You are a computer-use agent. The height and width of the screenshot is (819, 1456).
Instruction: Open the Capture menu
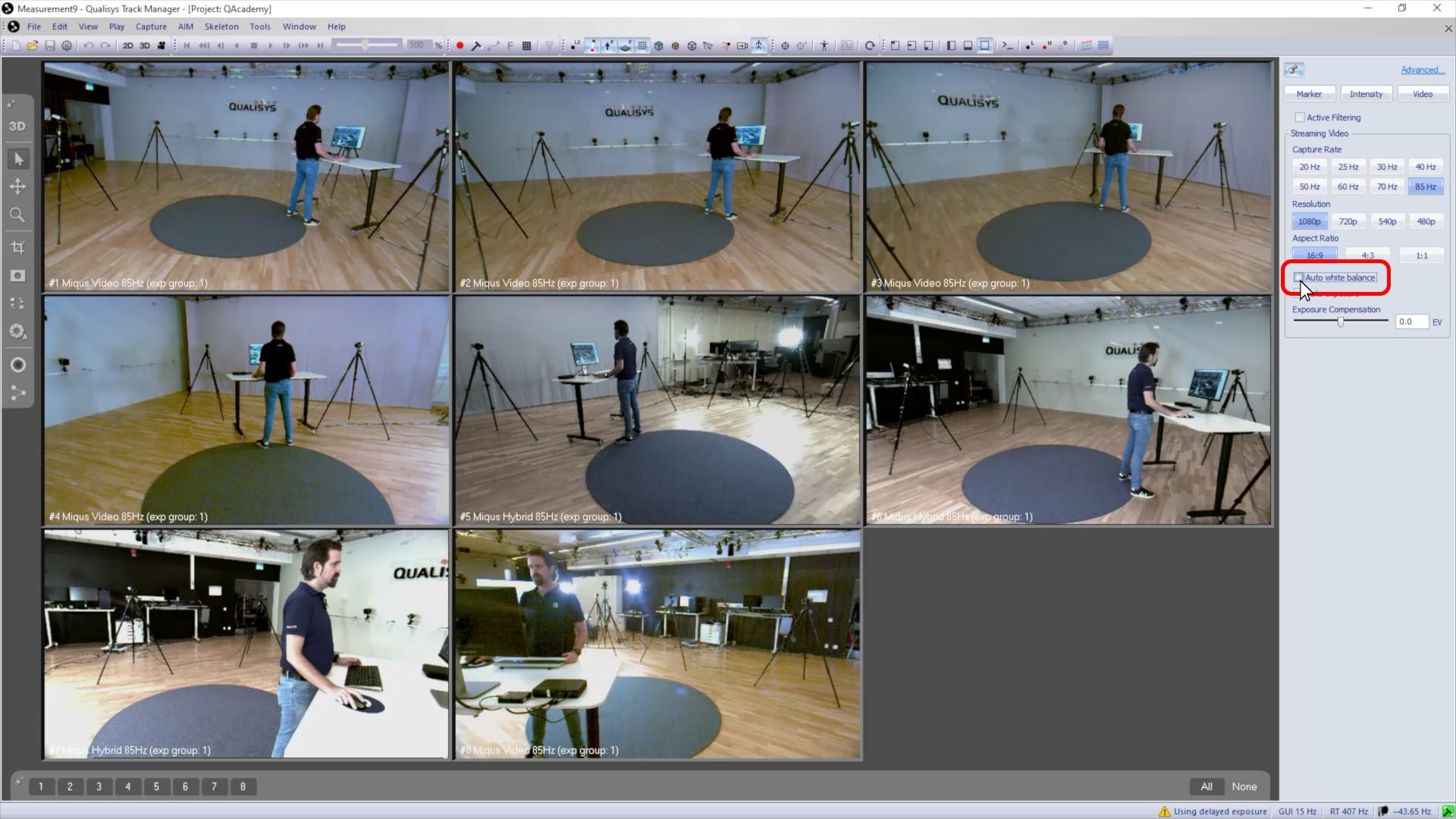tap(150, 26)
